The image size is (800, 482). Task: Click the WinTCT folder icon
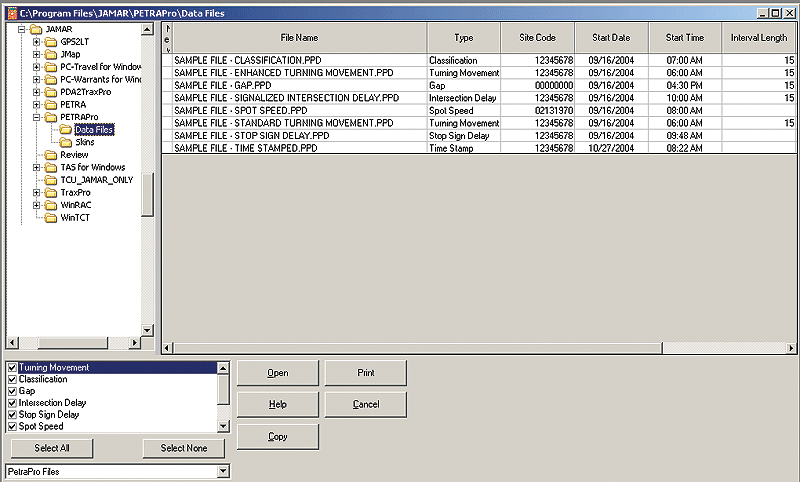pyautogui.click(x=51, y=217)
